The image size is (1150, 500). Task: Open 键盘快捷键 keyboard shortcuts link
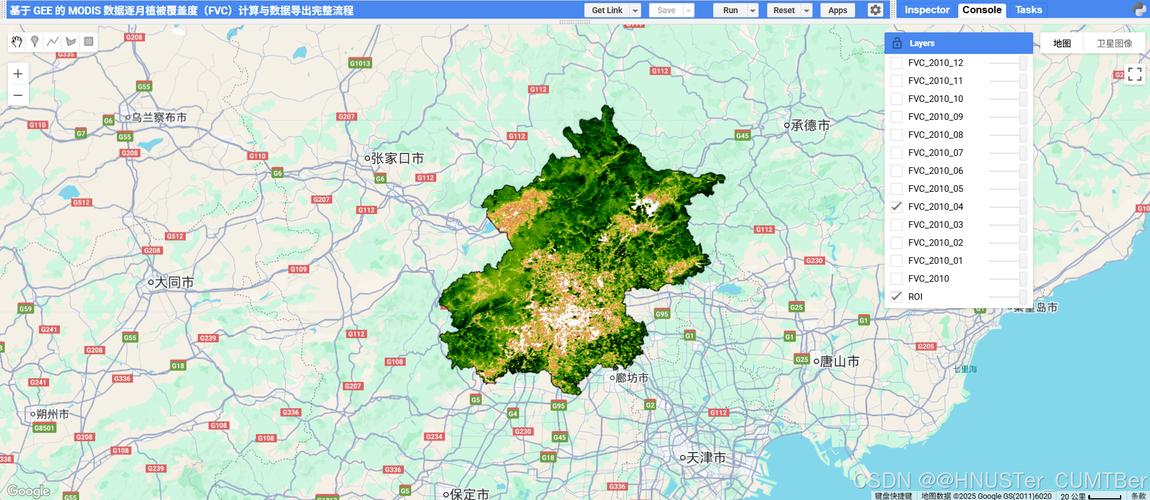click(x=893, y=496)
